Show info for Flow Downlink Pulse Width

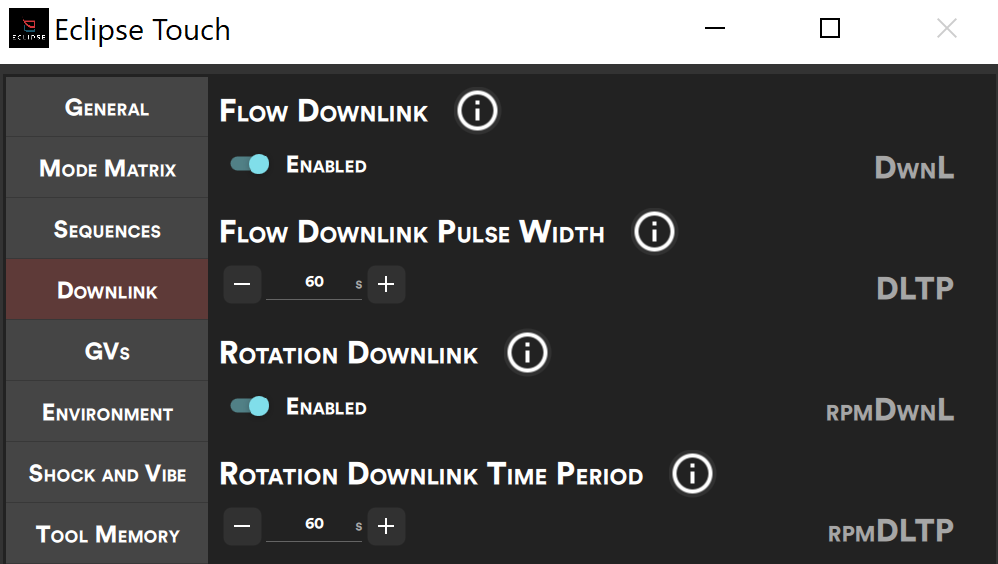click(654, 233)
